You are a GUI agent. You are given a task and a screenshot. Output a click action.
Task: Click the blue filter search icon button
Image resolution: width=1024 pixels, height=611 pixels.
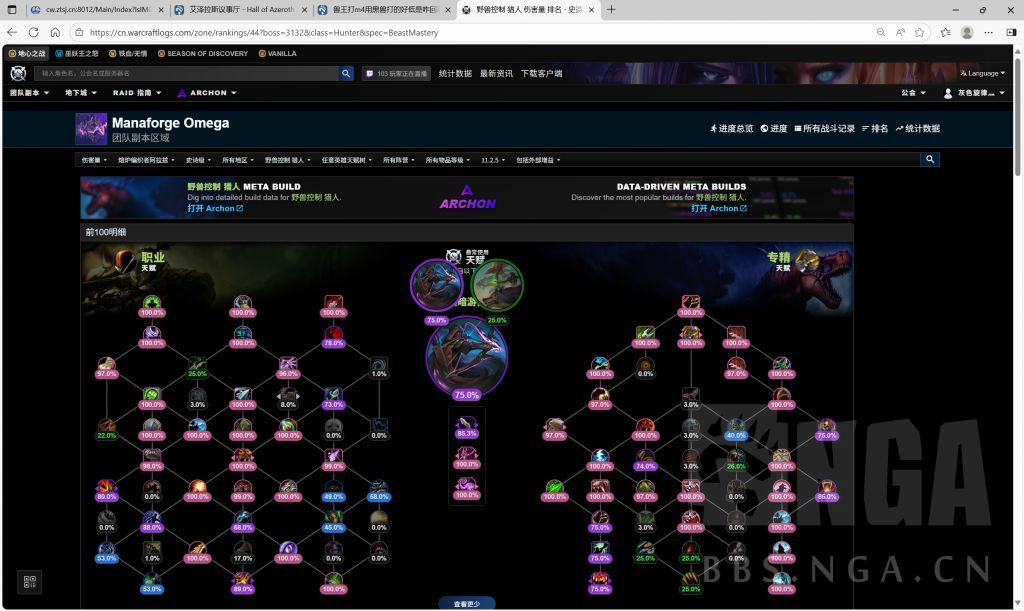[930, 159]
